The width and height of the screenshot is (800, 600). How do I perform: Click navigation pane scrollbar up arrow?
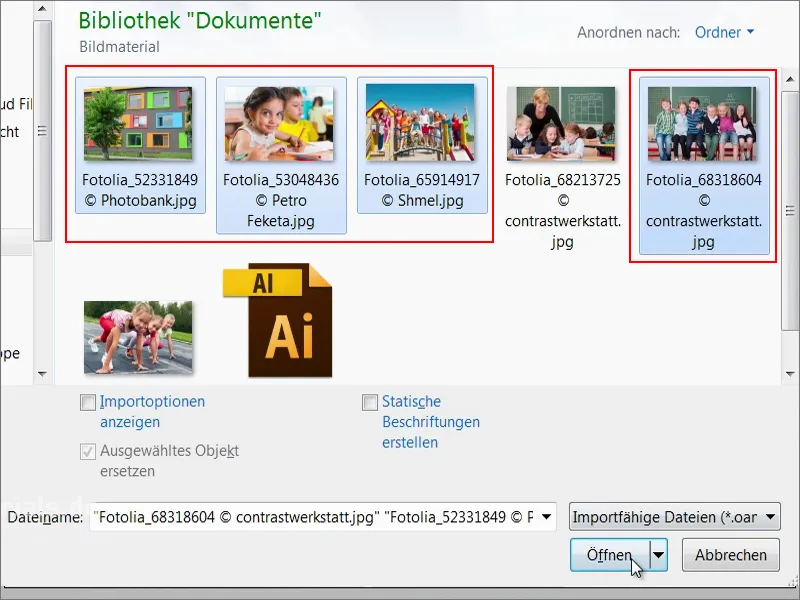coord(42,9)
